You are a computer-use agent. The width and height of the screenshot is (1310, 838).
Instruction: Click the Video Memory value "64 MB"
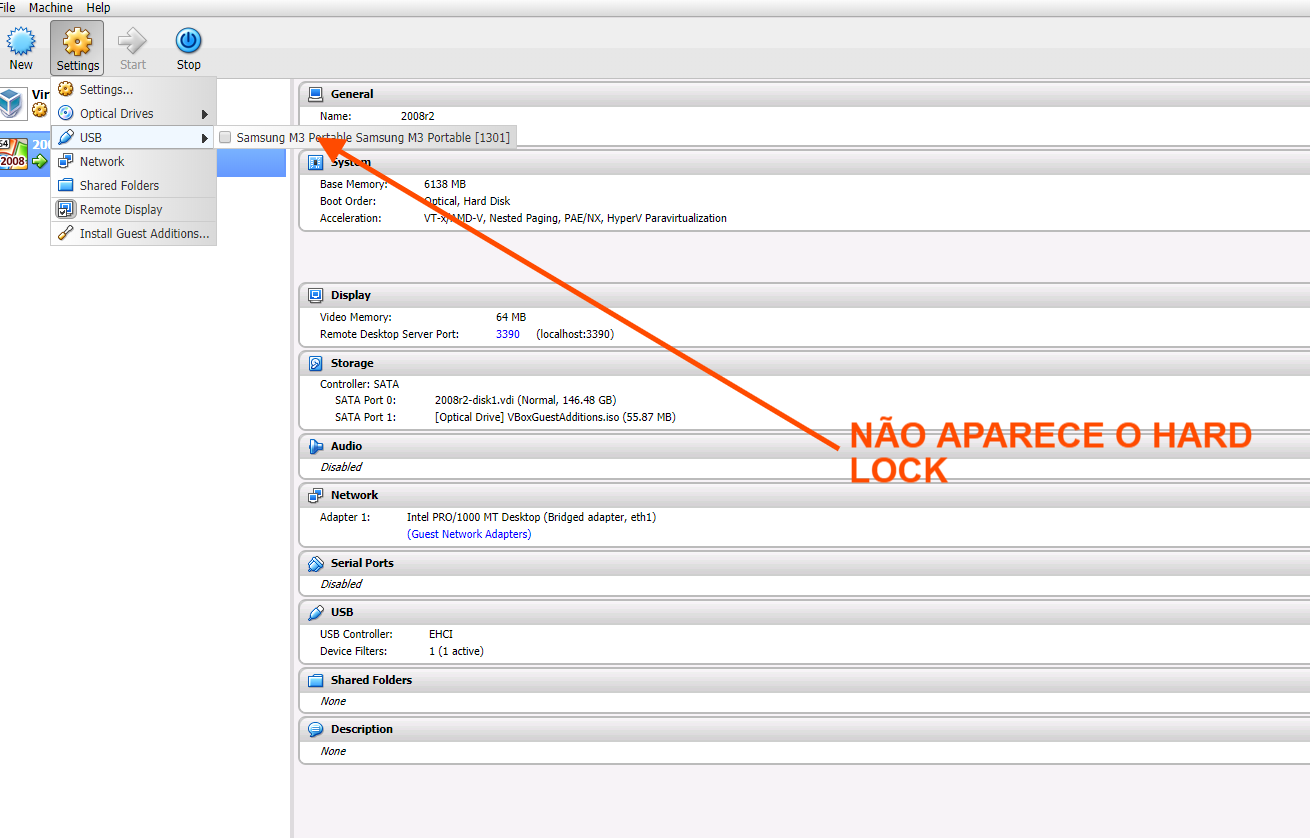point(511,317)
